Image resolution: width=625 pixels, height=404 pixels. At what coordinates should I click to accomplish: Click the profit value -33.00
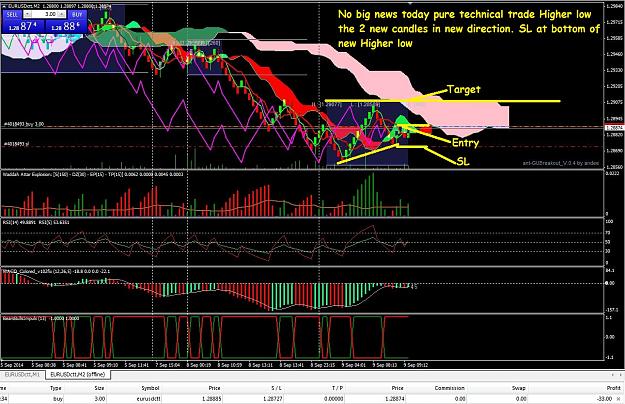604,398
